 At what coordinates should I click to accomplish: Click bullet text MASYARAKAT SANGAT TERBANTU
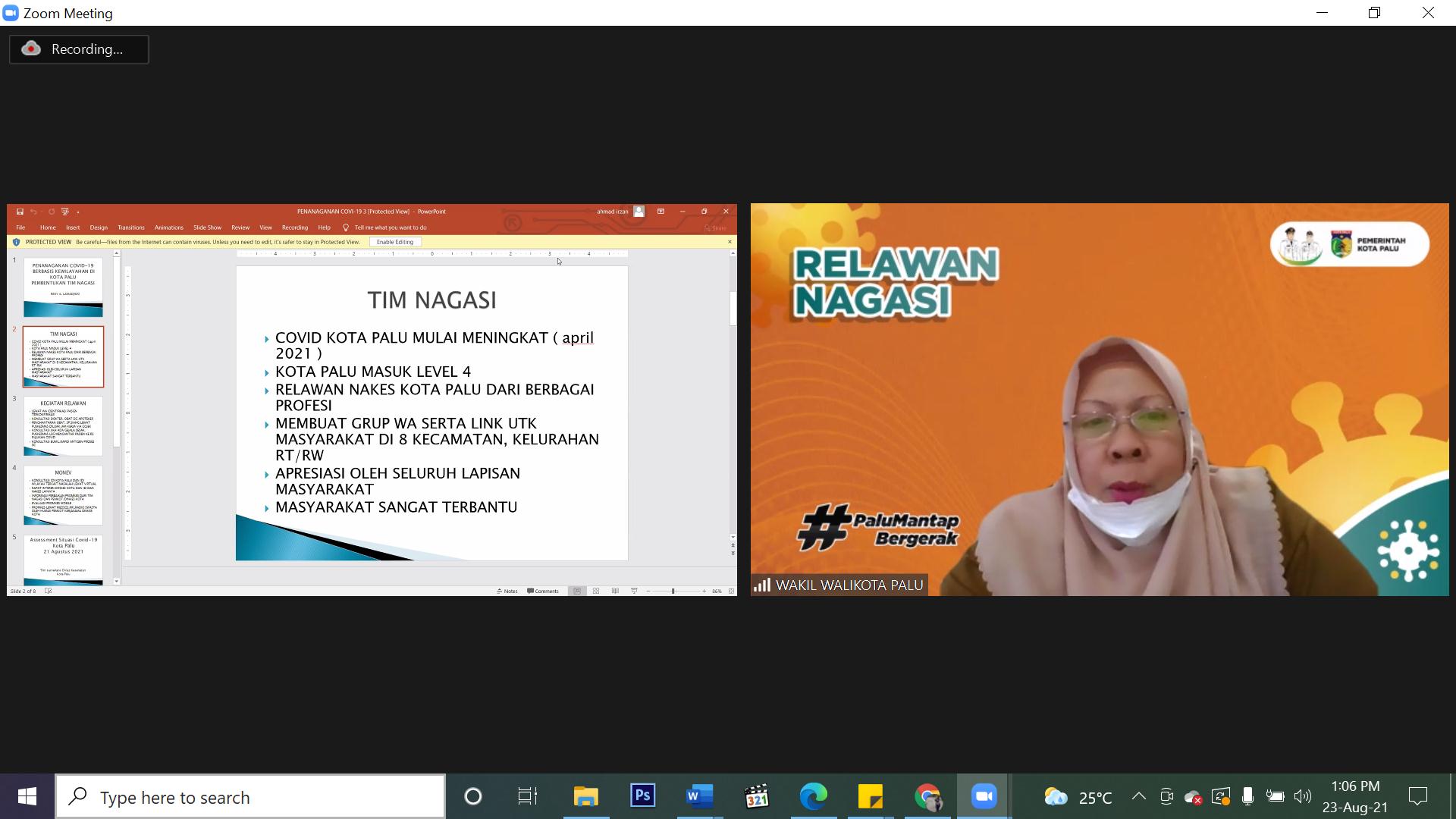[x=396, y=507]
